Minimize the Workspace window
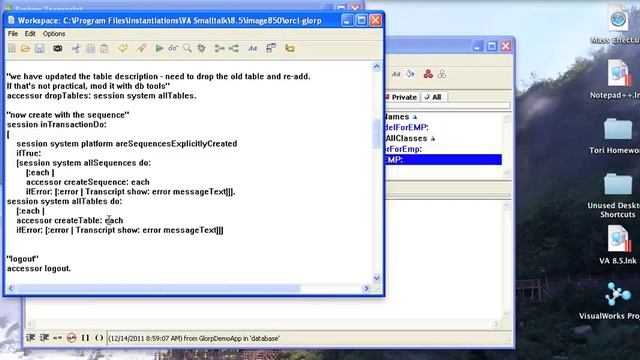Viewport: 640px width, 360px height. (347, 20)
